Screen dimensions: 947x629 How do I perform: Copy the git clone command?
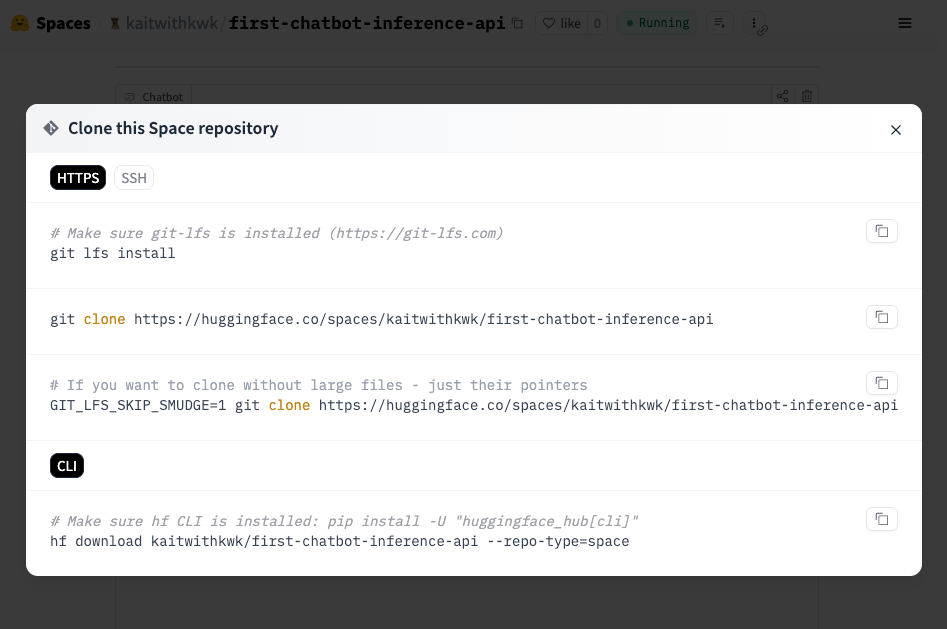(881, 318)
